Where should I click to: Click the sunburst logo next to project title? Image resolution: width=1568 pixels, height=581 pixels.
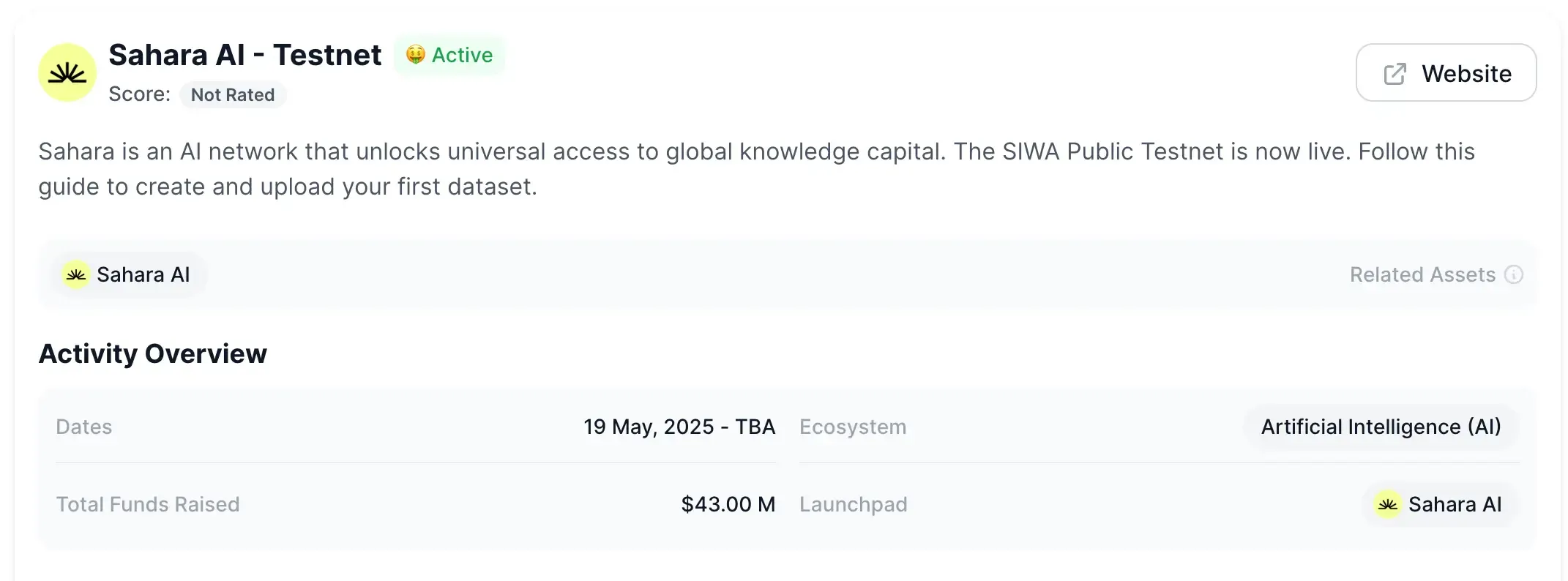pos(66,72)
